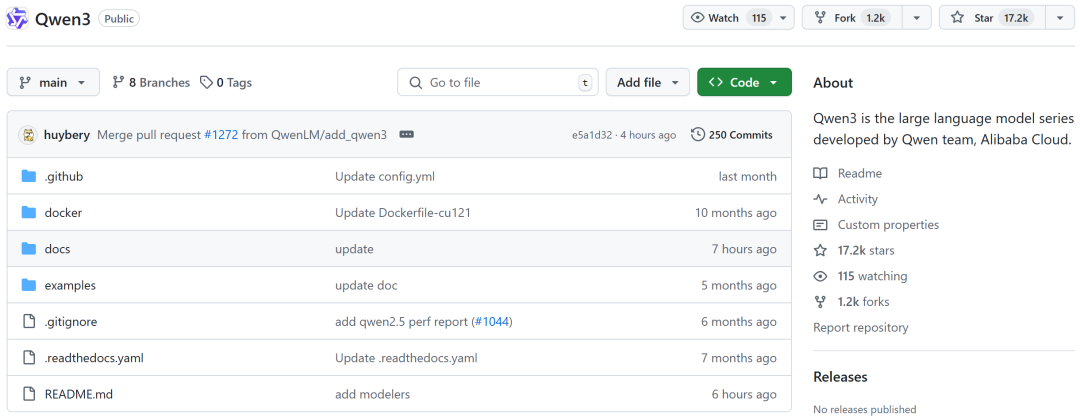Open the green Code dropdown button
Screen dimensions: 1080x418
(744, 83)
